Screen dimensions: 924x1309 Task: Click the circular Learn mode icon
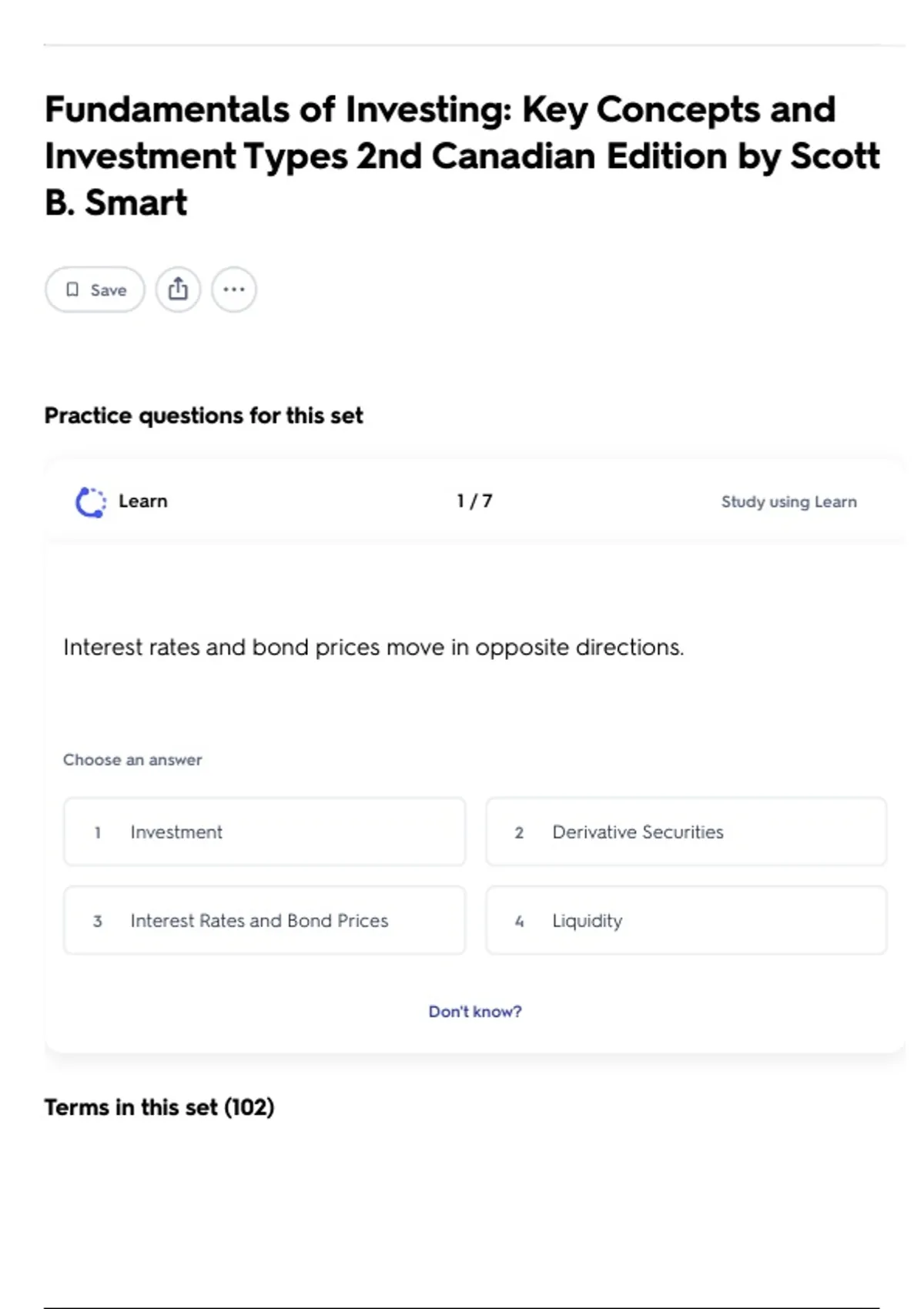tap(91, 502)
